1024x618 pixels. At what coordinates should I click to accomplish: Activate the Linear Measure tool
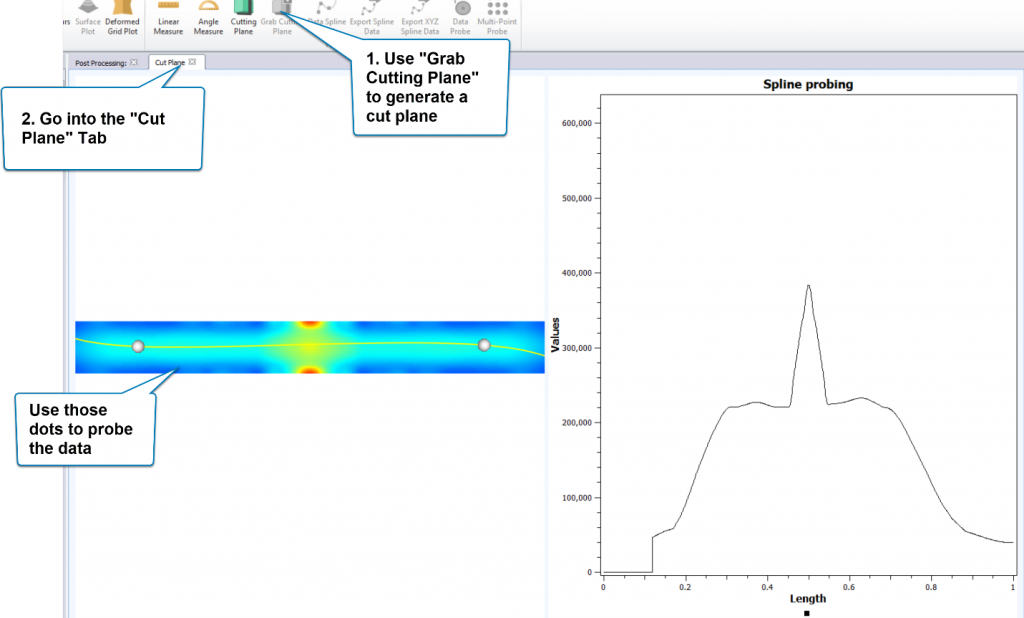click(x=170, y=18)
